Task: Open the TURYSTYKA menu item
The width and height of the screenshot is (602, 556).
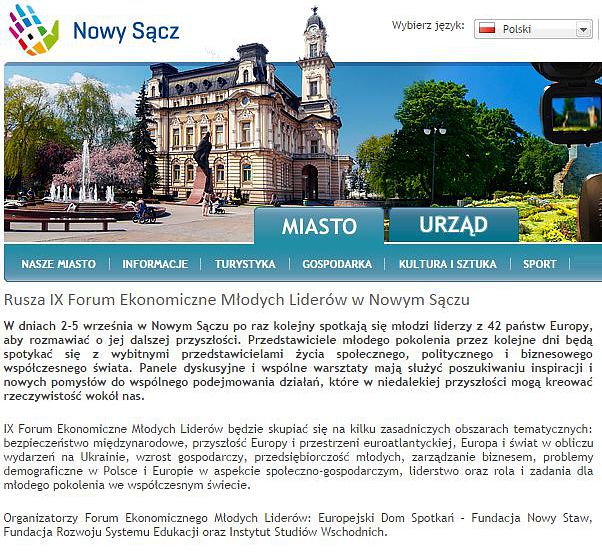Action: coord(245,264)
